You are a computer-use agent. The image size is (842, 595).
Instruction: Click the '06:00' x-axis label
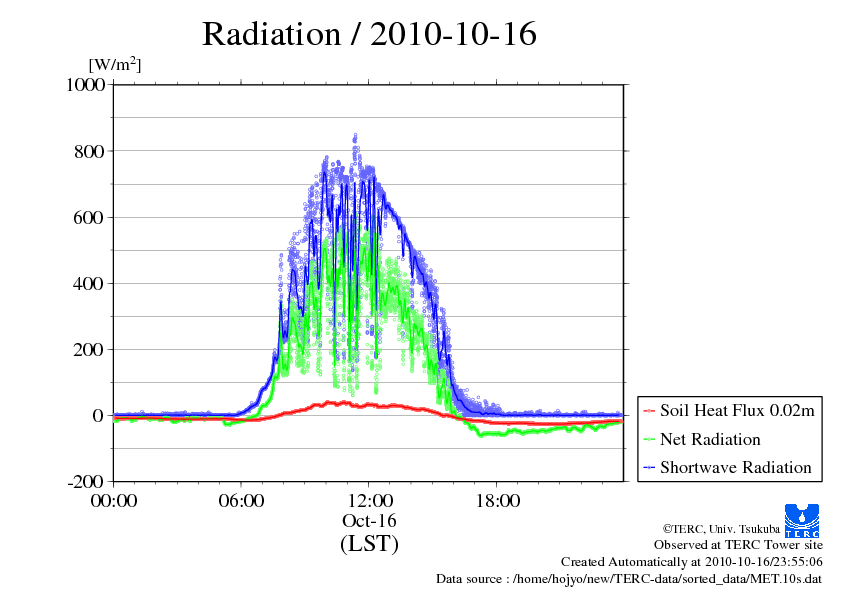[x=241, y=501]
